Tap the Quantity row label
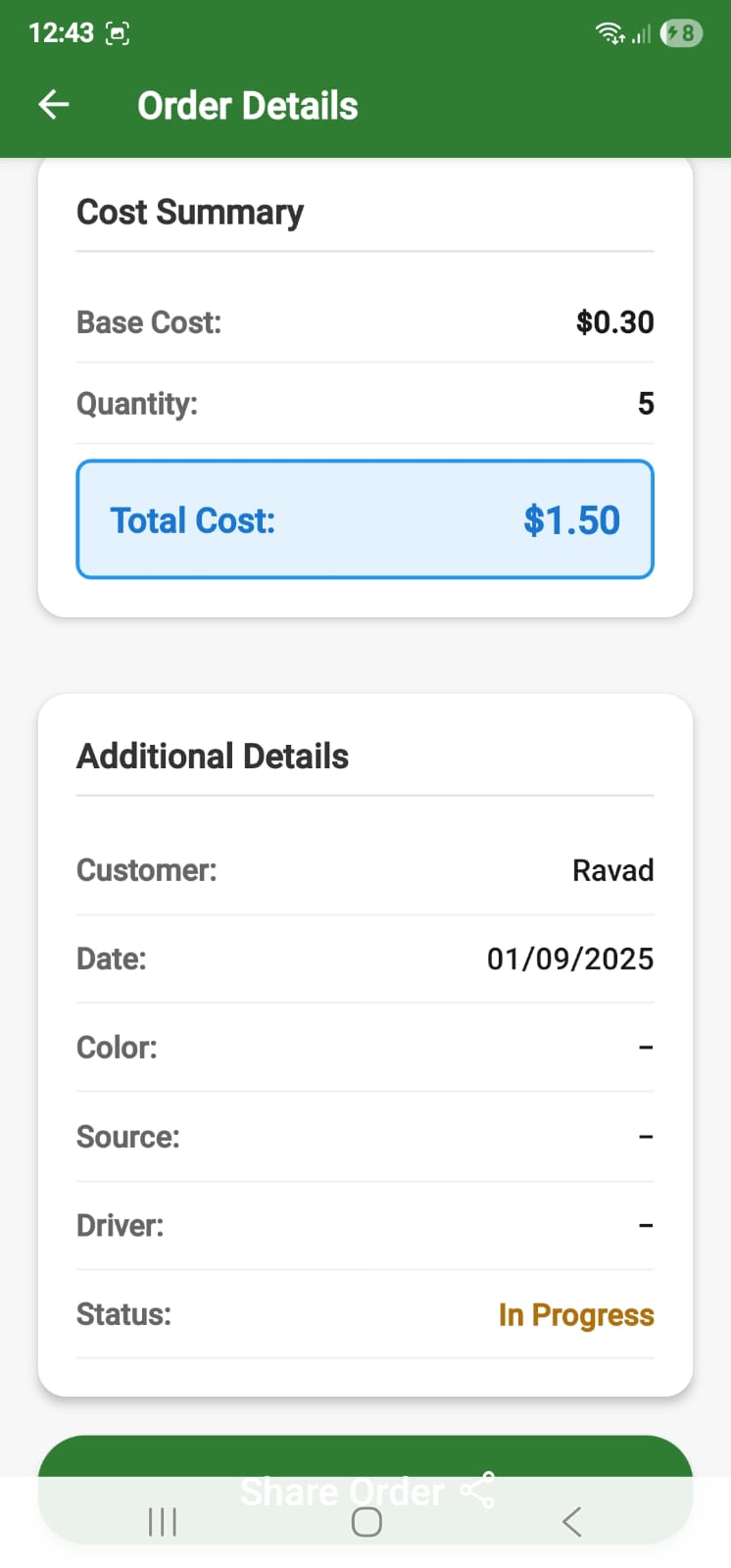The width and height of the screenshot is (731, 1568). [137, 404]
